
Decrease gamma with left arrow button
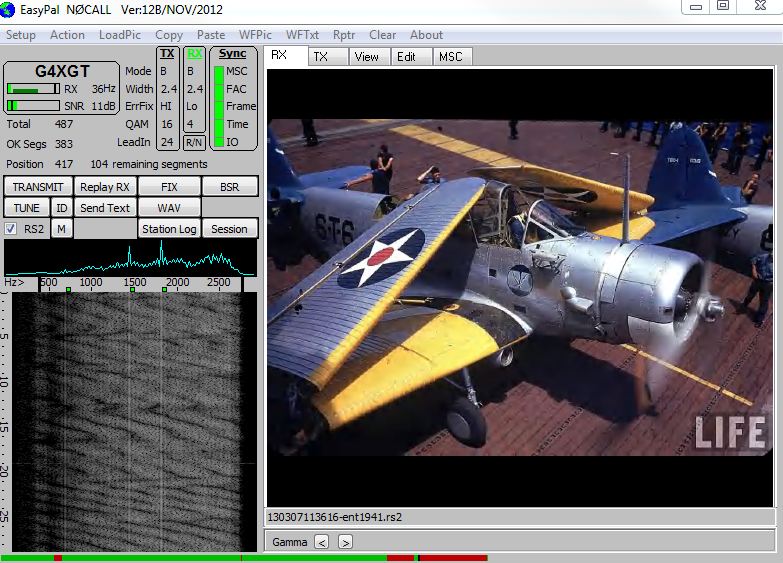tap(322, 542)
